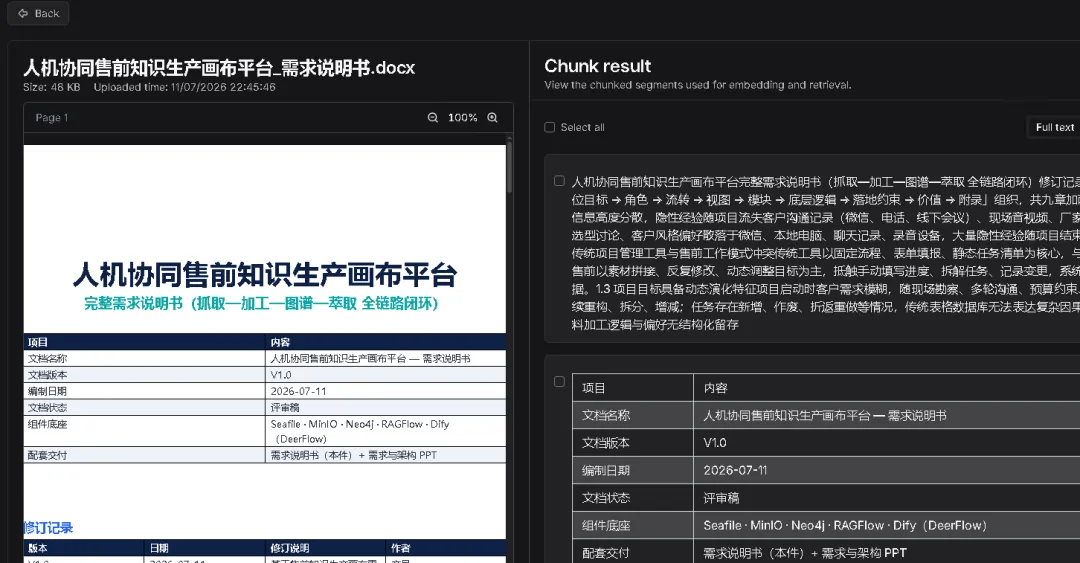1080x563 pixels.
Task: Click Seafile MinIO Neo4j cell in preview
Action: [385, 431]
